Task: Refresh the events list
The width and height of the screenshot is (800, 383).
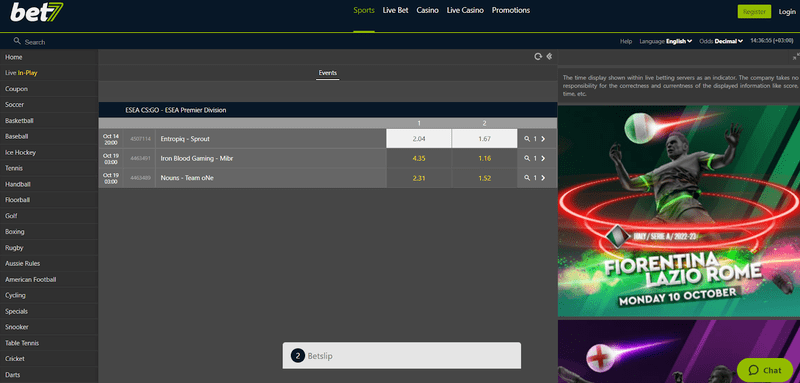Action: click(538, 57)
